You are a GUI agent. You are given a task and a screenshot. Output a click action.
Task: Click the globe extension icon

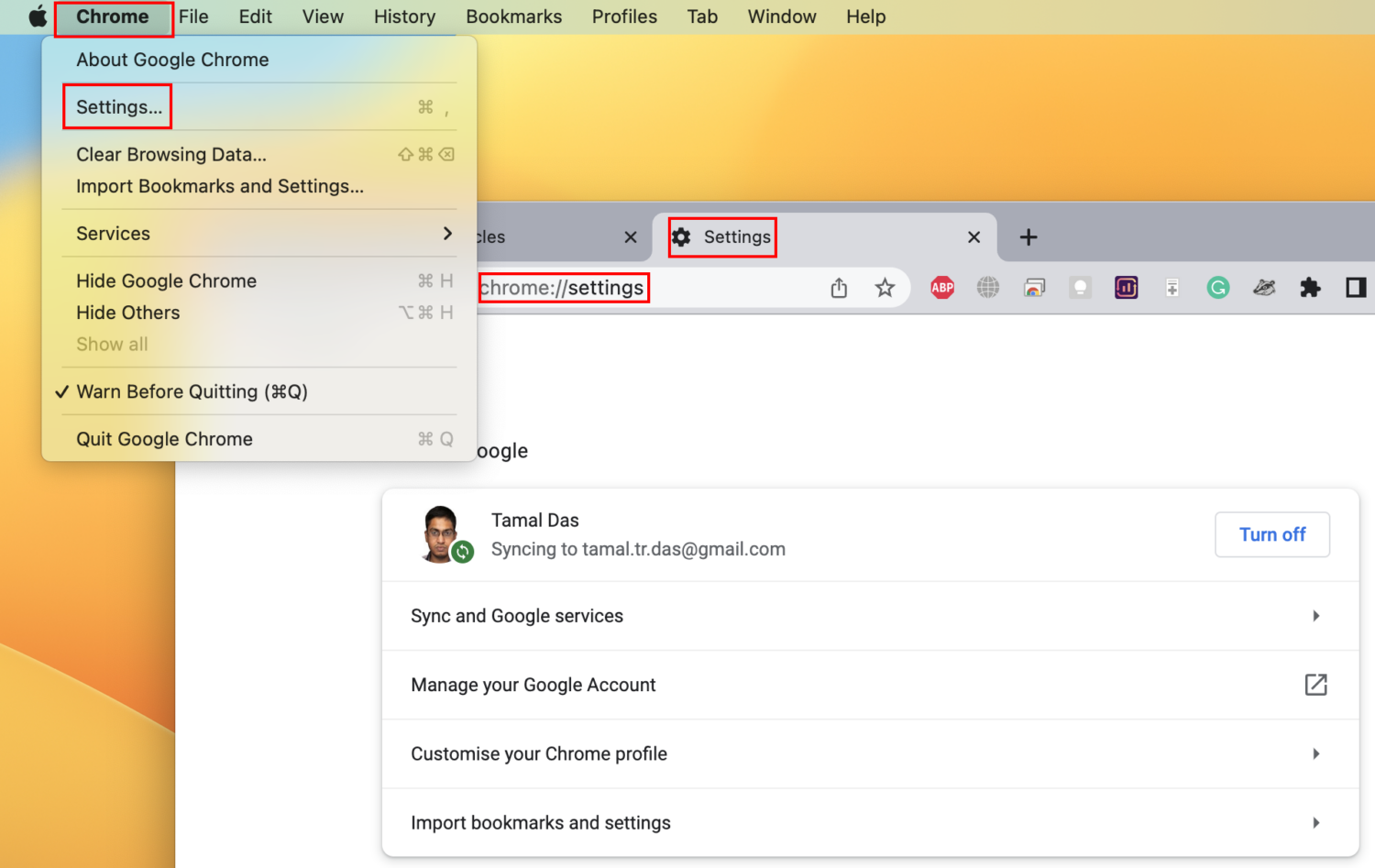(988, 288)
